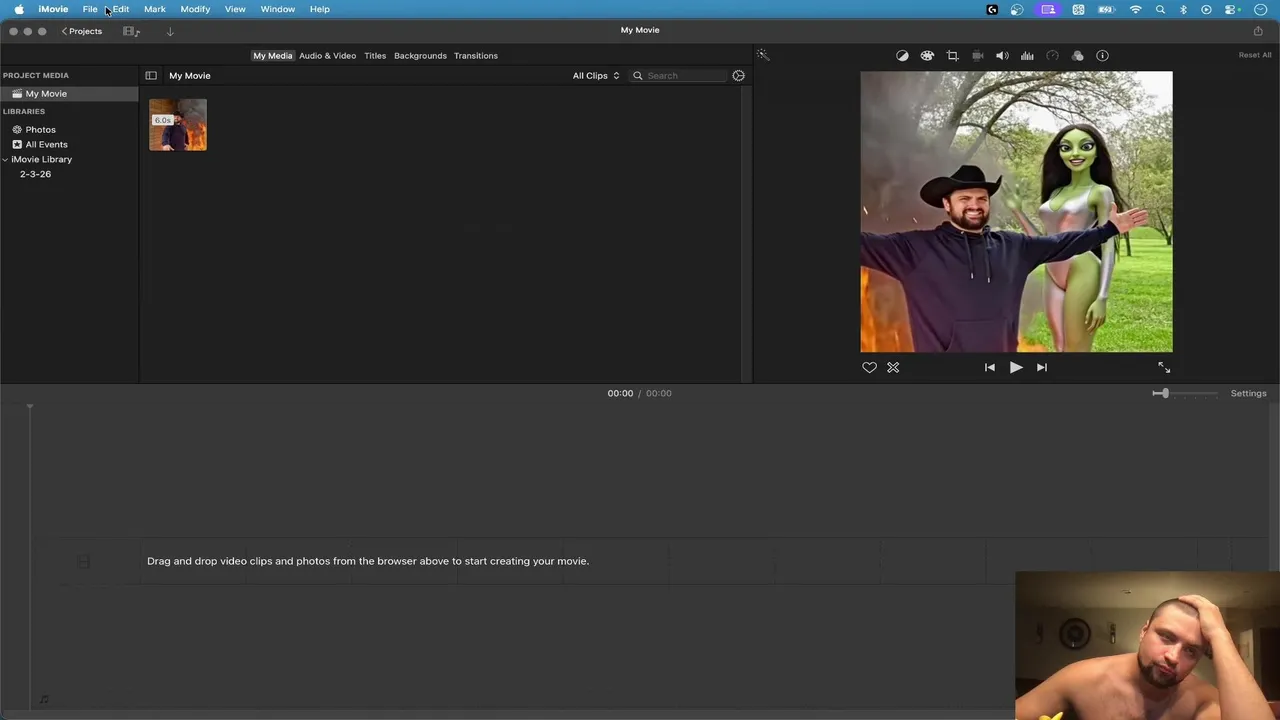Open the Help menu
This screenshot has height=720, width=1280.
pos(320,9)
